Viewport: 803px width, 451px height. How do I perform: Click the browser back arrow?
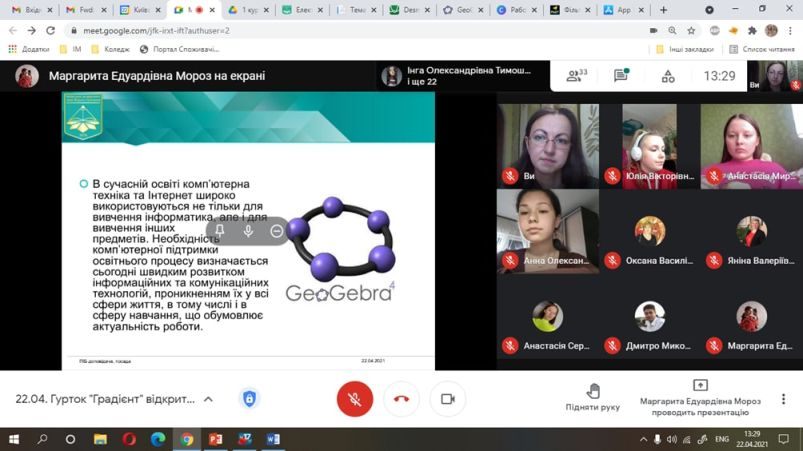[x=13, y=31]
